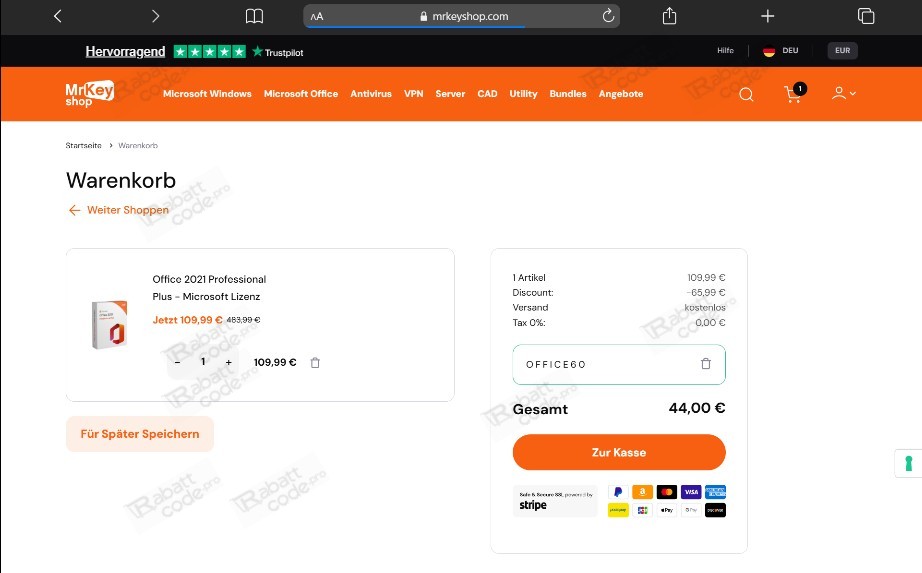Click the PayPal payment icon
Screen dimensions: 922x573
tap(617, 492)
